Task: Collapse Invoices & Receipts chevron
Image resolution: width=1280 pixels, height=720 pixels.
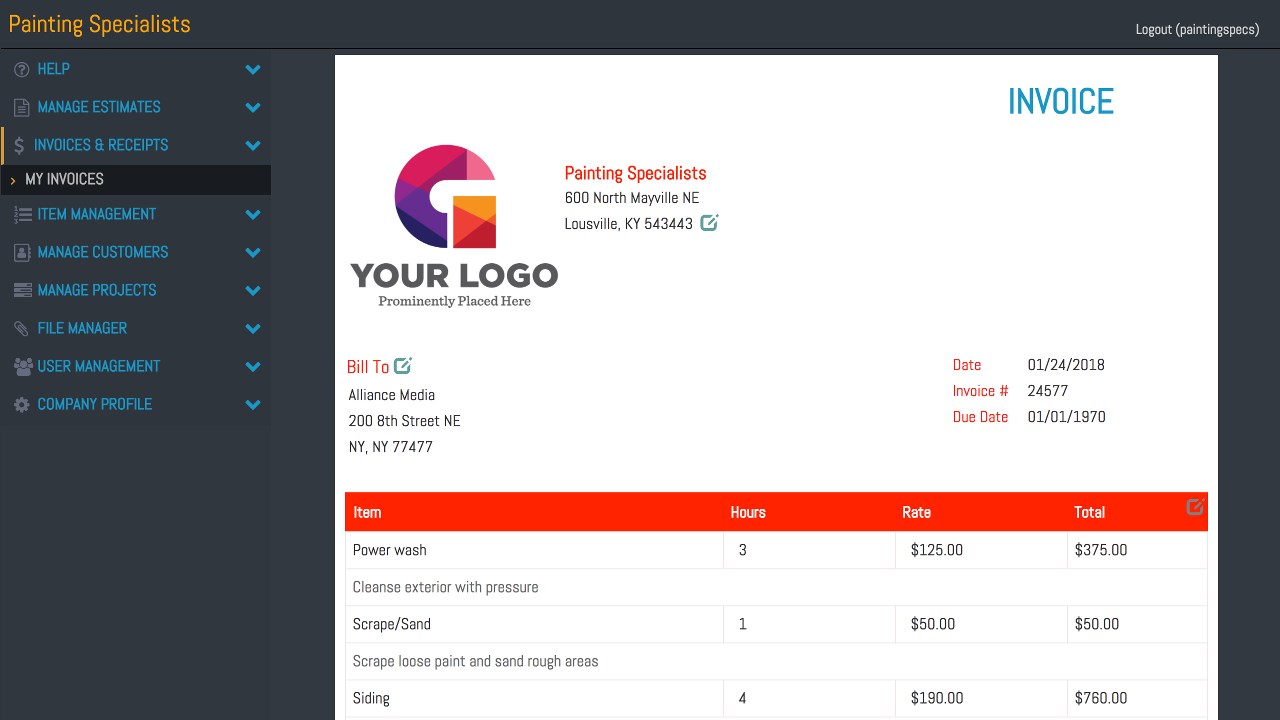Action: 253,145
